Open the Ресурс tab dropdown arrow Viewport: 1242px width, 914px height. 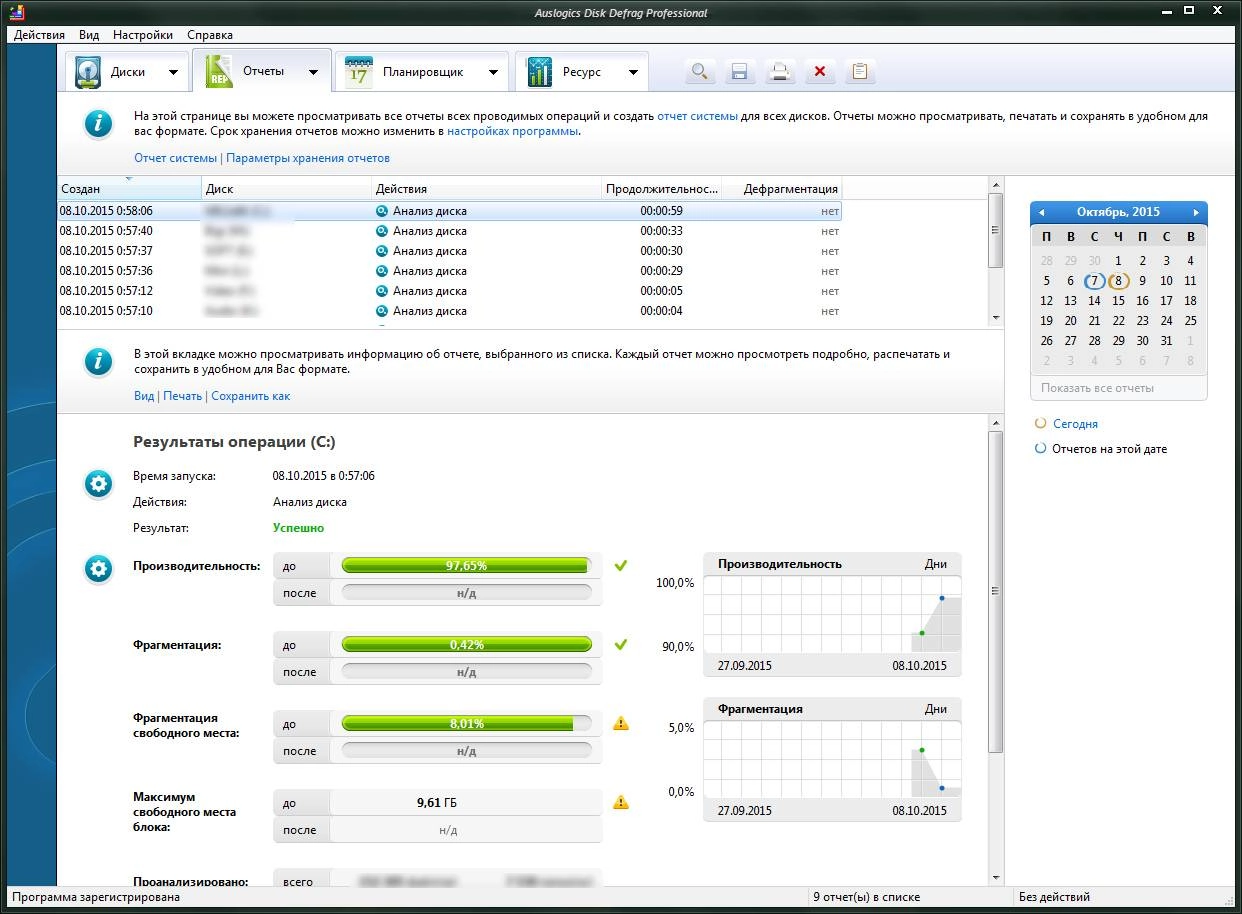click(633, 73)
